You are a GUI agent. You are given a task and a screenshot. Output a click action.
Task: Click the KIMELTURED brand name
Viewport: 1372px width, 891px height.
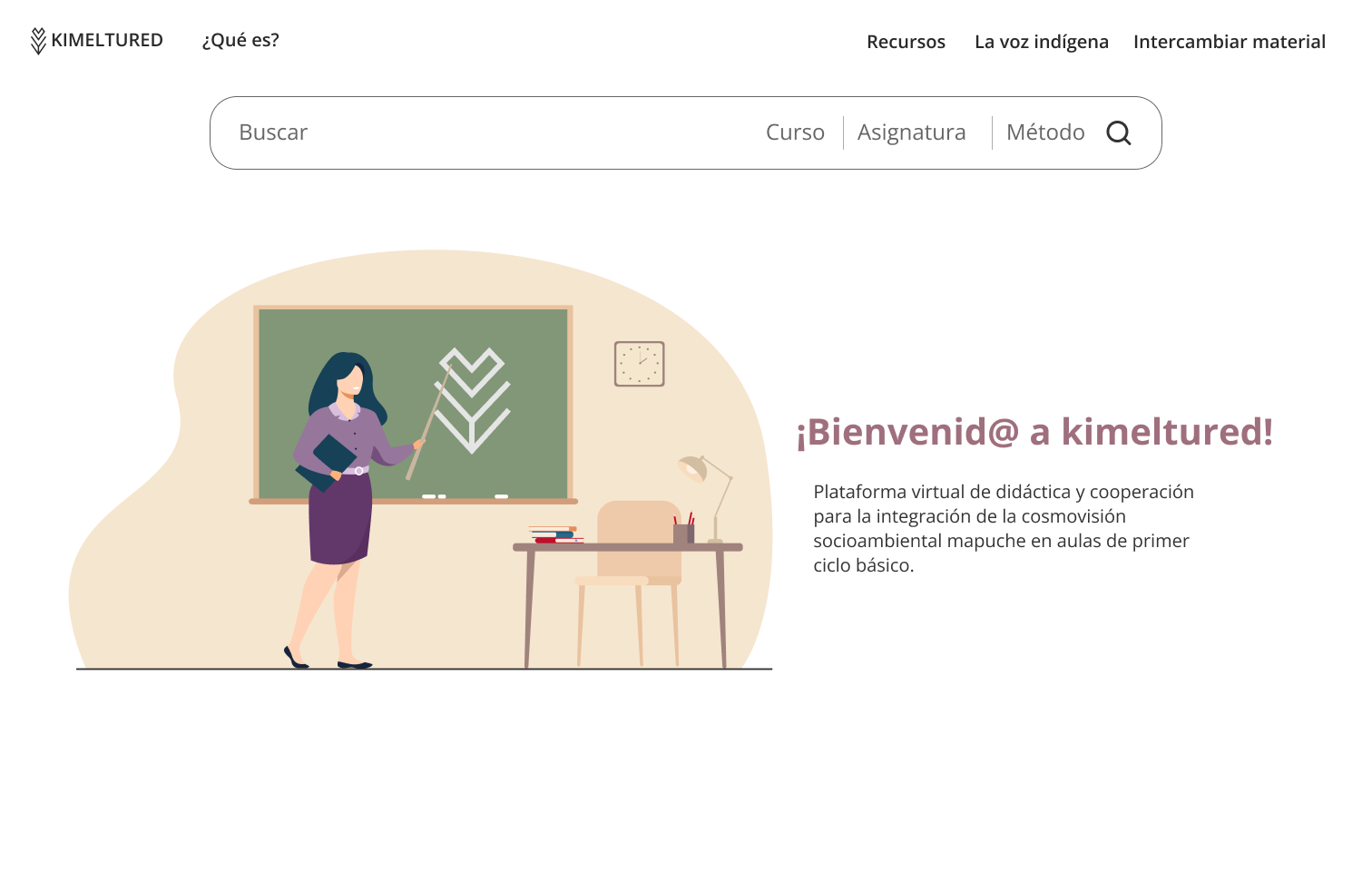tap(107, 40)
